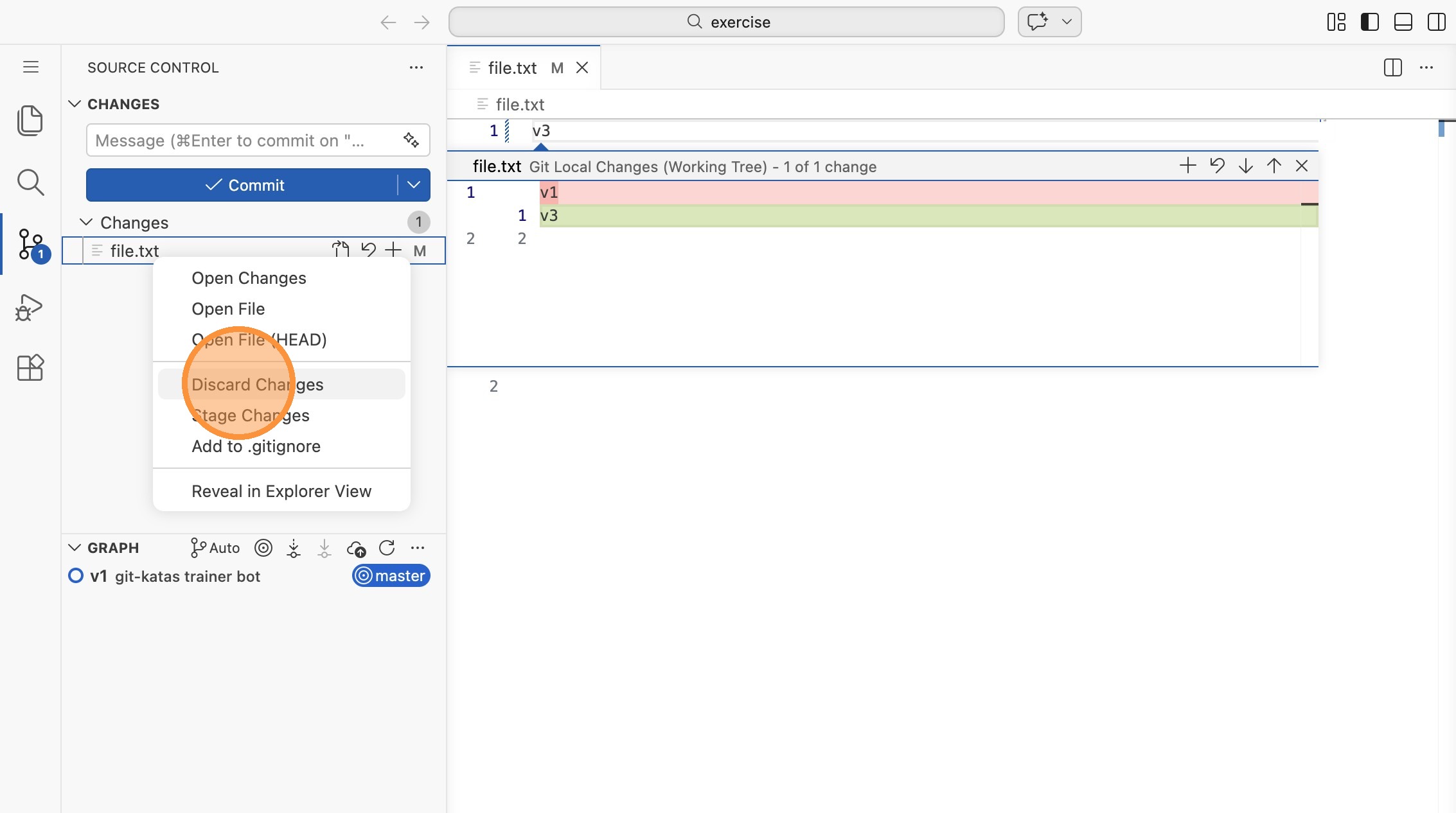Toggle the secondary side bar
The image size is (1456, 813).
coord(1436,22)
